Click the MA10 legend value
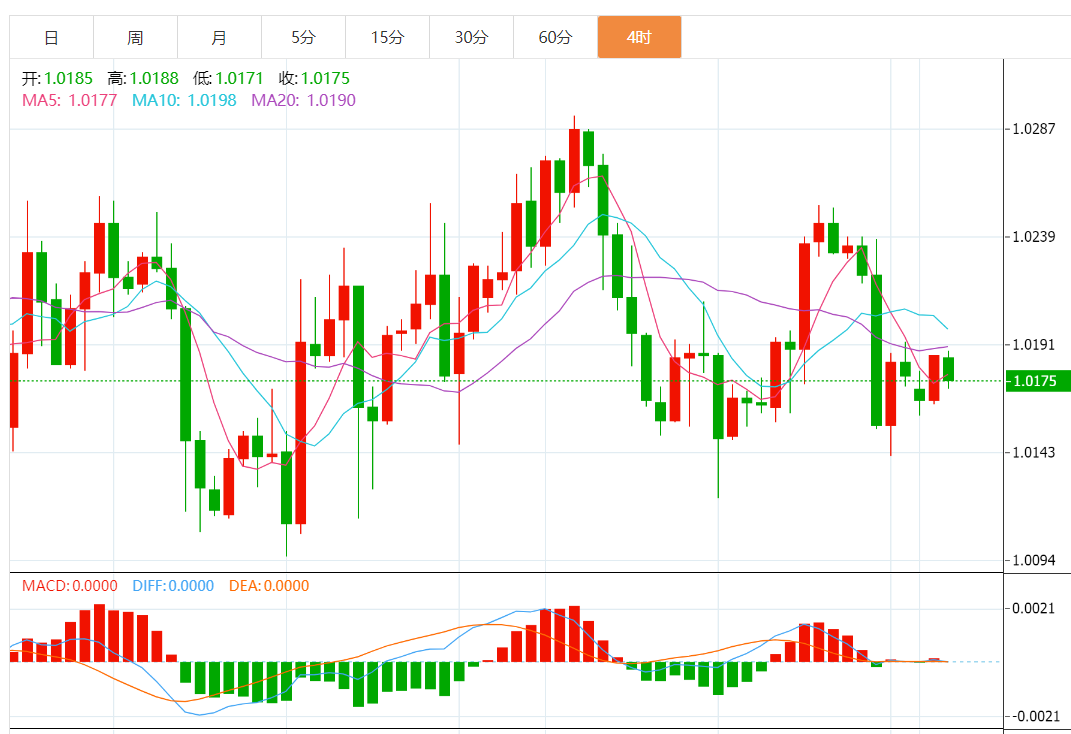Image resolution: width=1071 pixels, height=734 pixels. (x=184, y=100)
